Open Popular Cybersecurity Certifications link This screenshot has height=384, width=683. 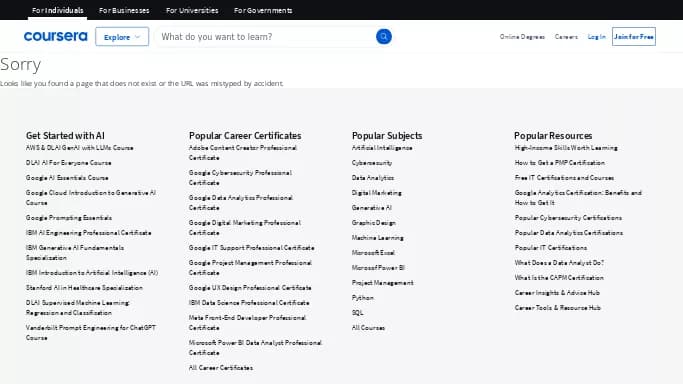coord(568,218)
